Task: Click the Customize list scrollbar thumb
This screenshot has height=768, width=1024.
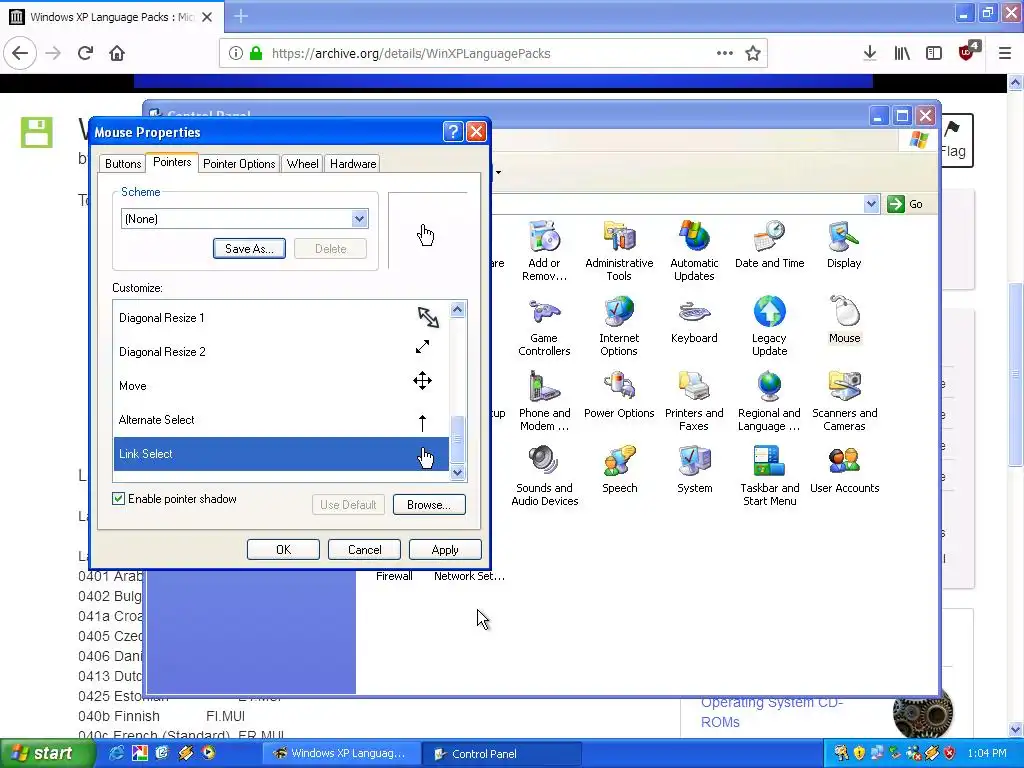Action: point(458,439)
